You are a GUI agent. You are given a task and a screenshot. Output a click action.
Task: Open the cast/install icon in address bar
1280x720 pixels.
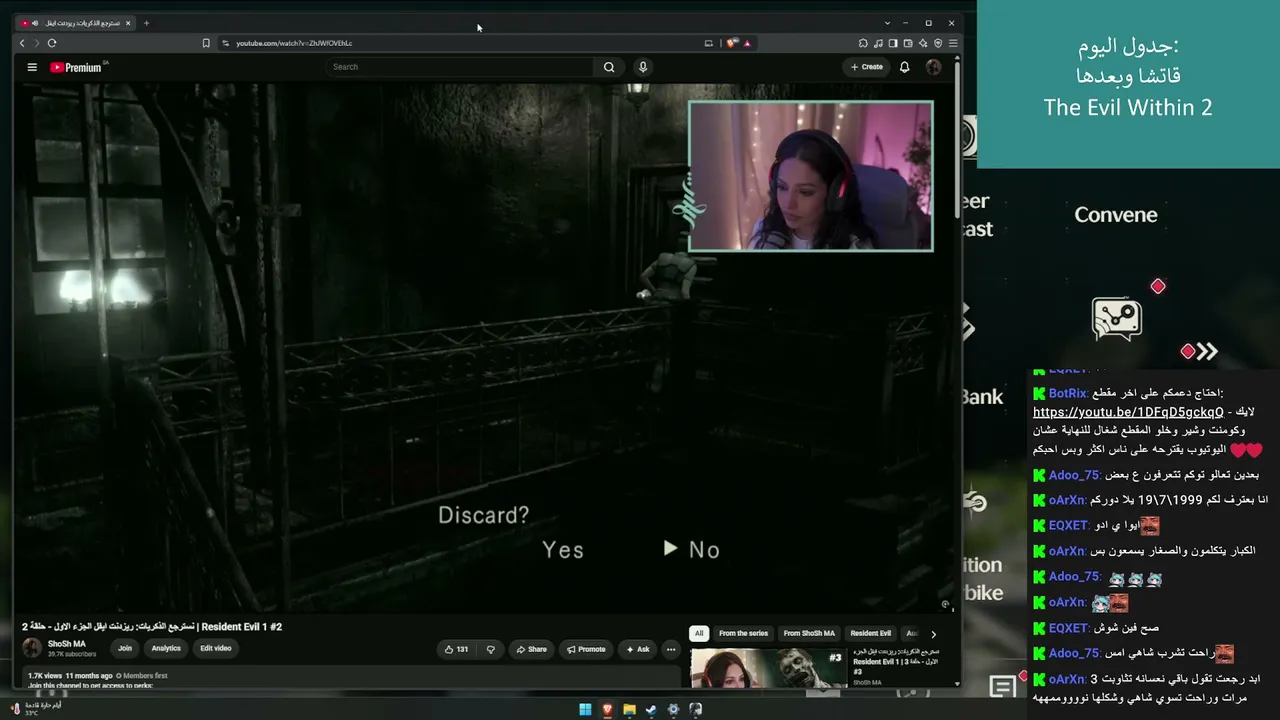click(x=709, y=43)
